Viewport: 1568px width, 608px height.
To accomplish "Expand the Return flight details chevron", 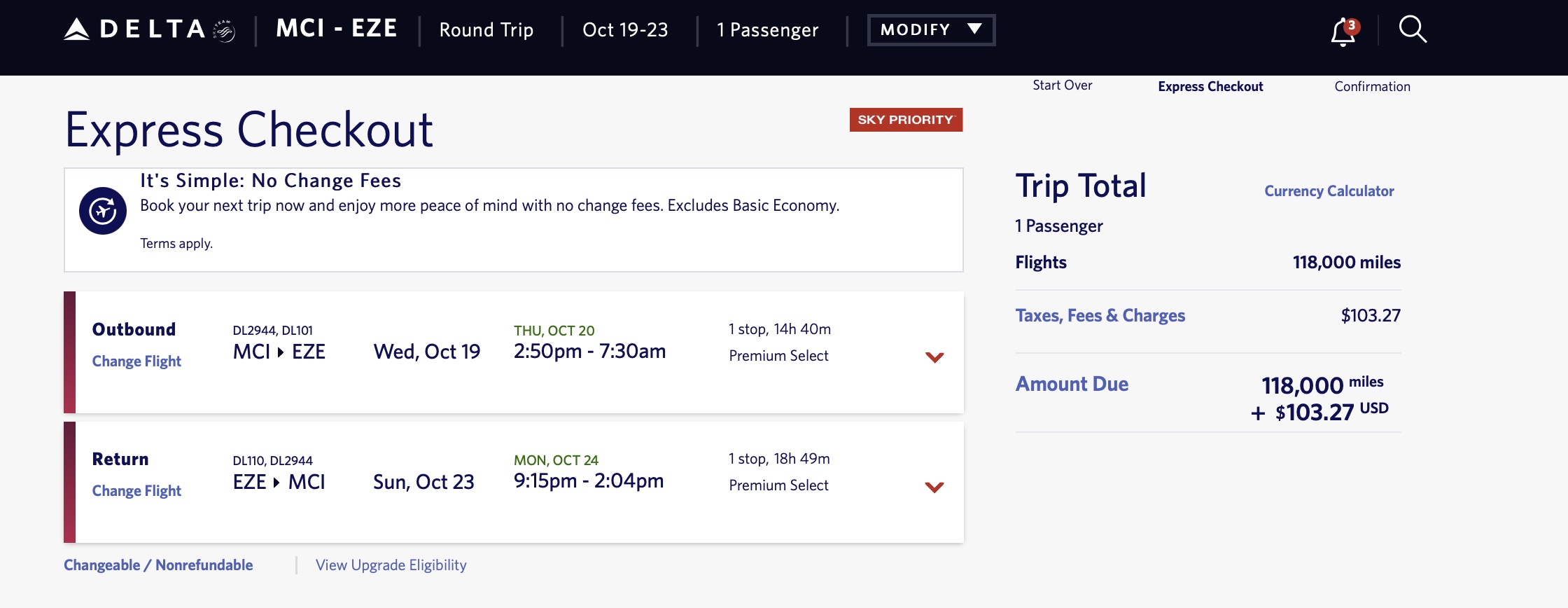I will pos(934,487).
